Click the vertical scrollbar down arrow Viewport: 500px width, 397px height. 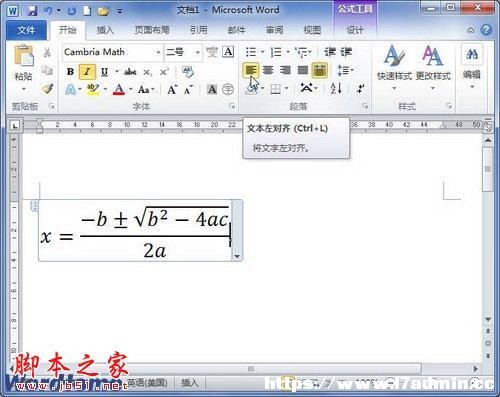(488, 319)
